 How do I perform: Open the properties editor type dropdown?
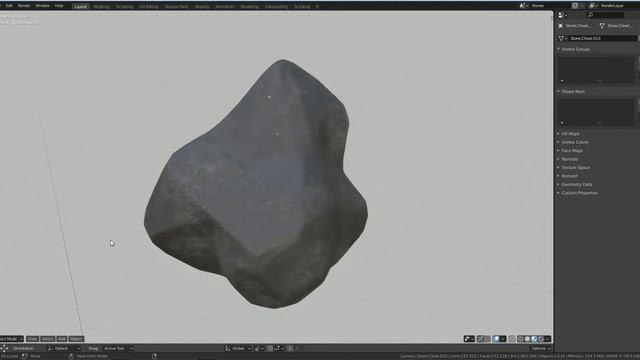click(x=563, y=15)
